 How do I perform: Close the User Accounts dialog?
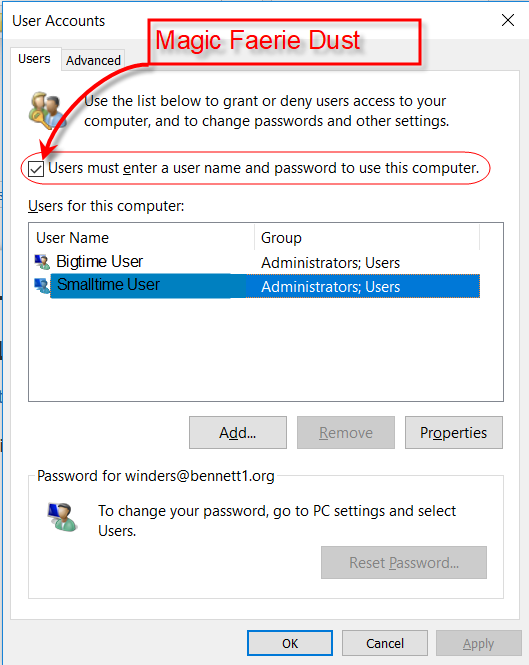(507, 20)
